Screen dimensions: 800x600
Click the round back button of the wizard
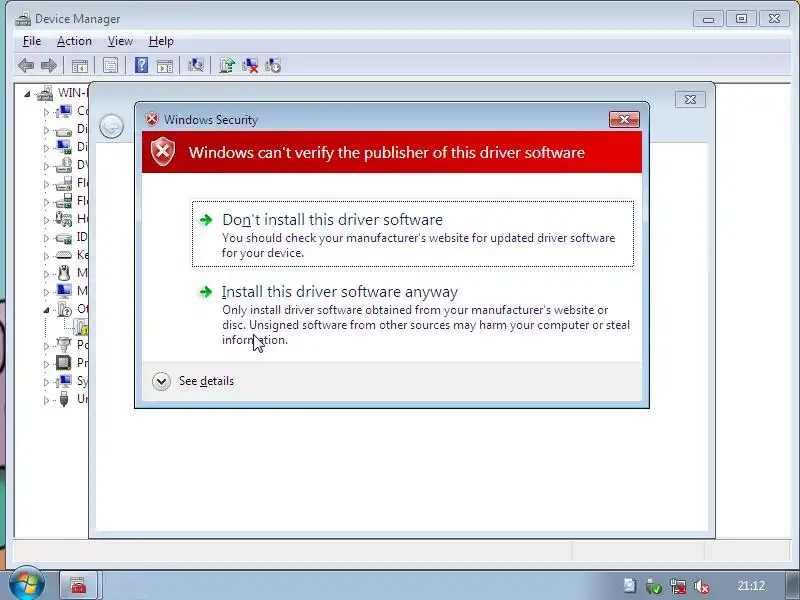click(111, 126)
